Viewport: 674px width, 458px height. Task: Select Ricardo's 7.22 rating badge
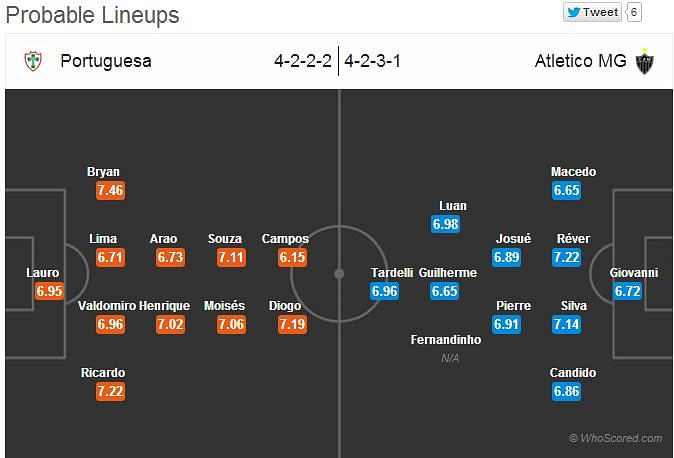point(110,391)
